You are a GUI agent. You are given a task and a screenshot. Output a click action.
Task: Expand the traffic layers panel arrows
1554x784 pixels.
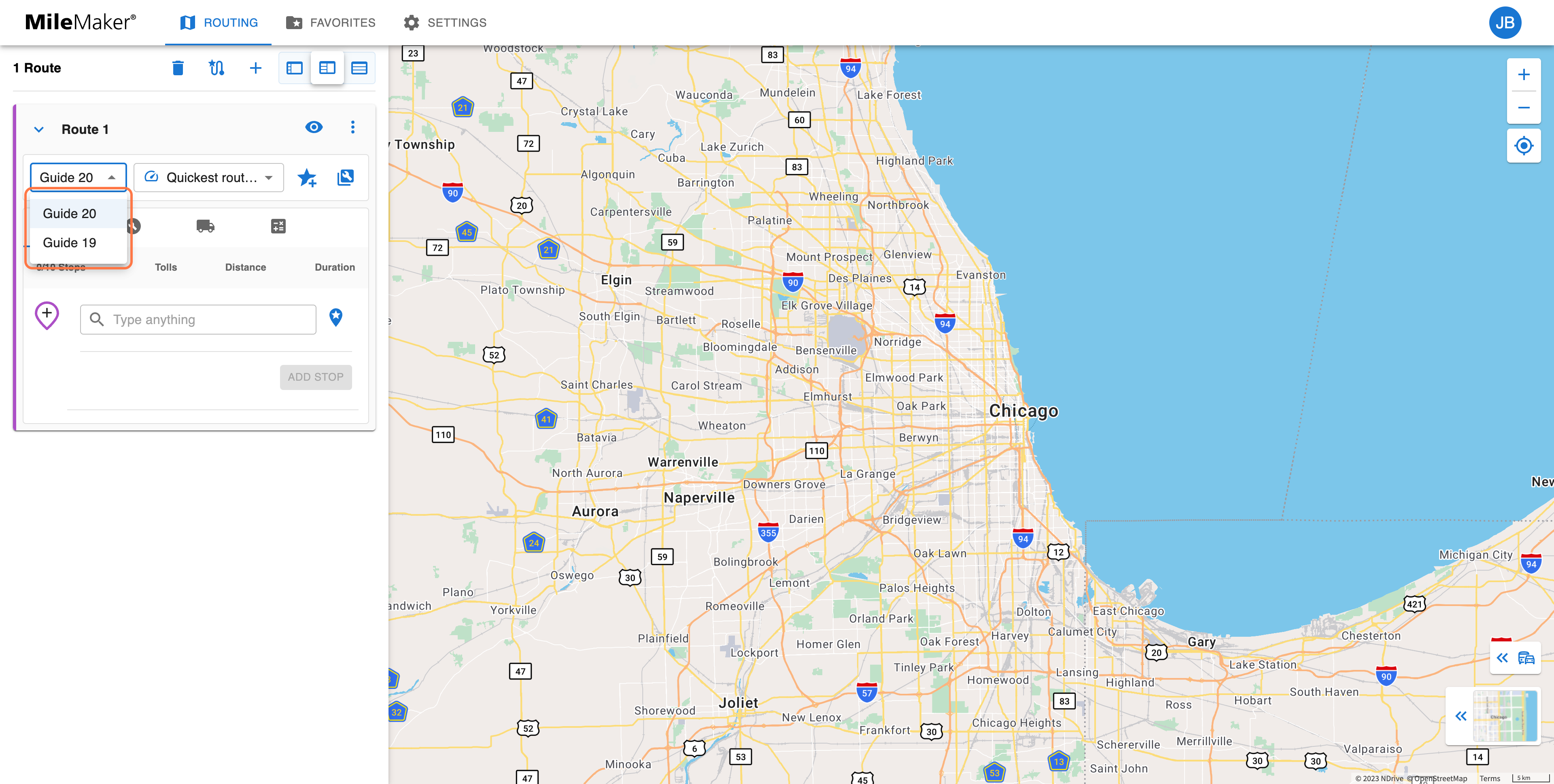click(1503, 658)
